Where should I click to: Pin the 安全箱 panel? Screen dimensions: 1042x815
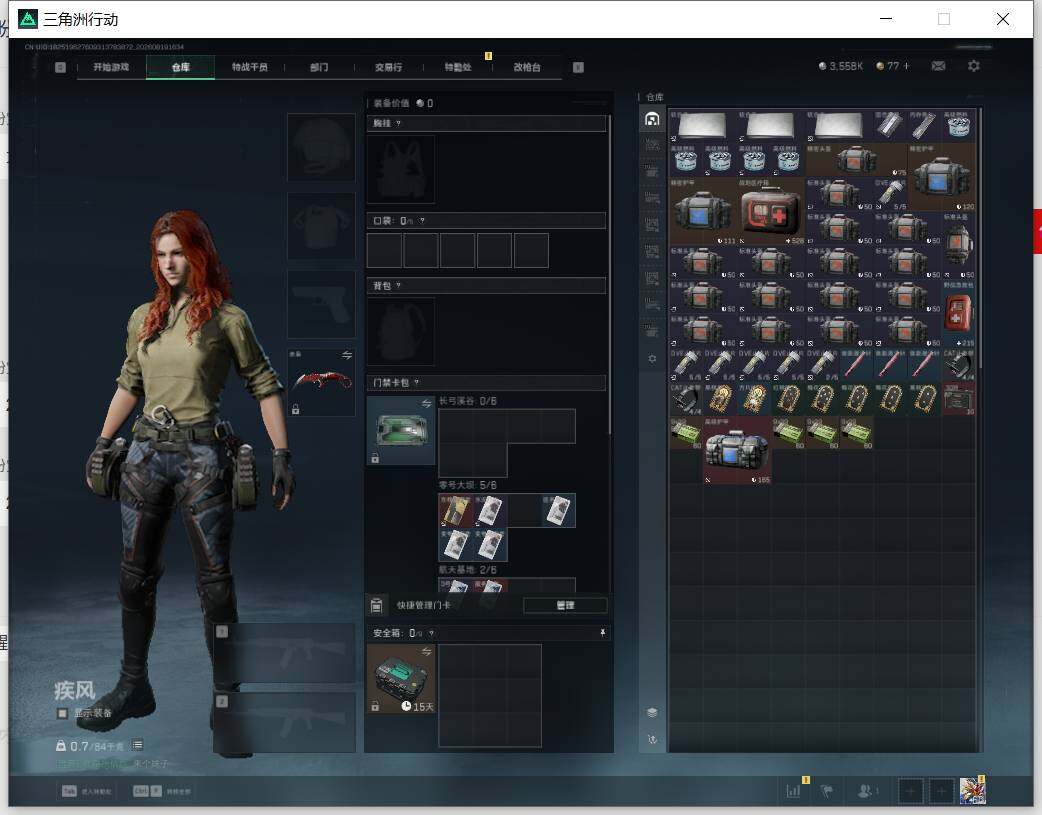[603, 633]
